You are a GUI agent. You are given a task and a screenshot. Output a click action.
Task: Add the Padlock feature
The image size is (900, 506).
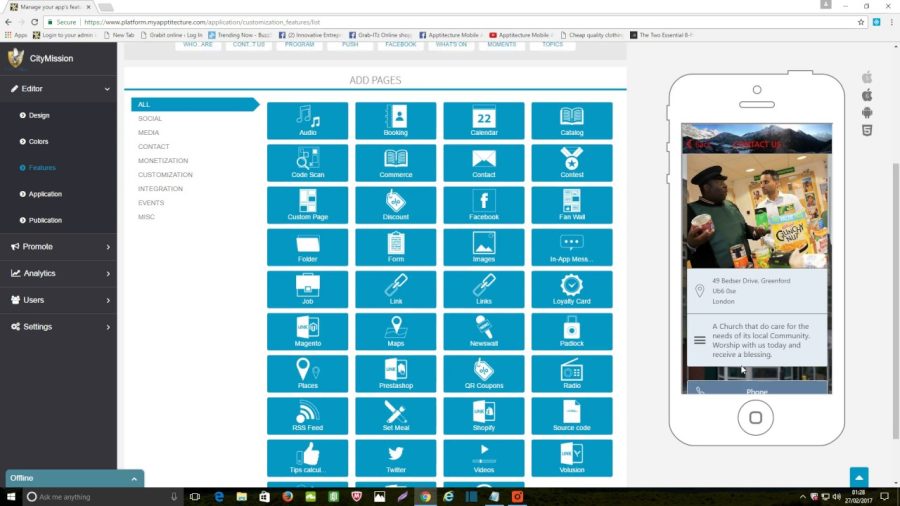tap(572, 332)
